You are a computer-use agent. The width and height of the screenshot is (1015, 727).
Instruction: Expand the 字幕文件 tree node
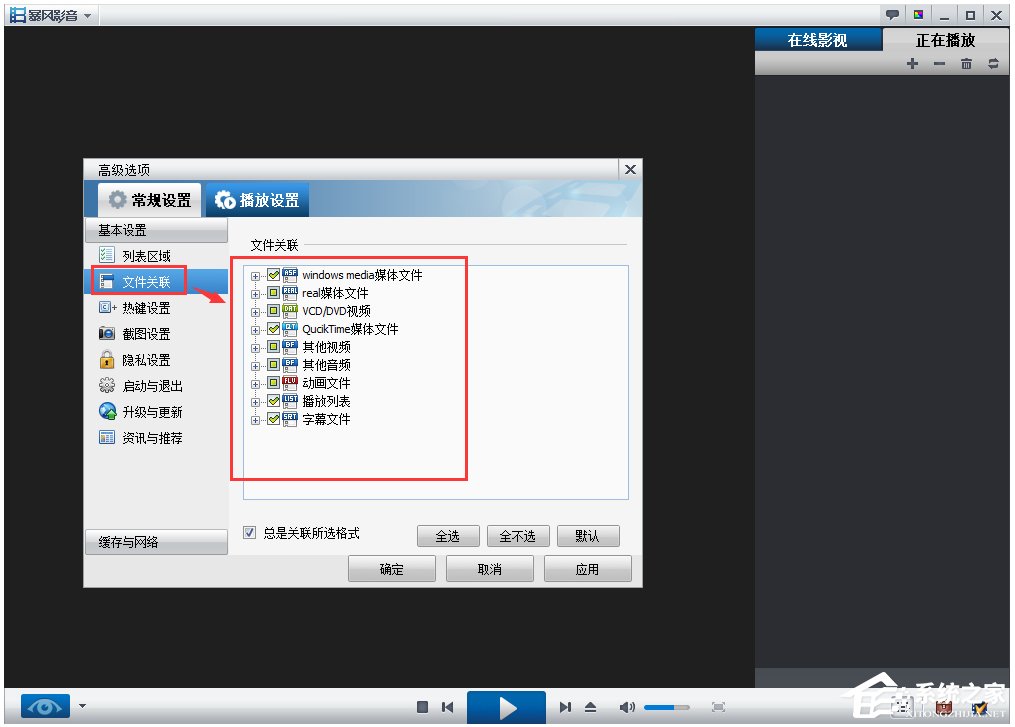(255, 421)
